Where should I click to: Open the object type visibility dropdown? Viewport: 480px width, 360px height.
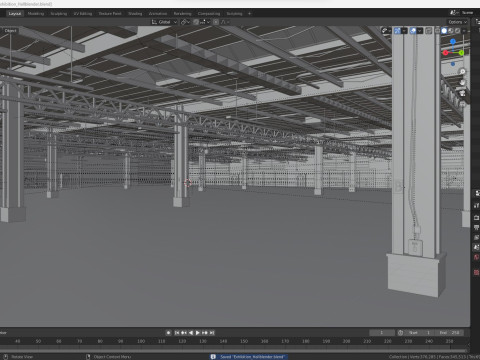[x=386, y=31]
